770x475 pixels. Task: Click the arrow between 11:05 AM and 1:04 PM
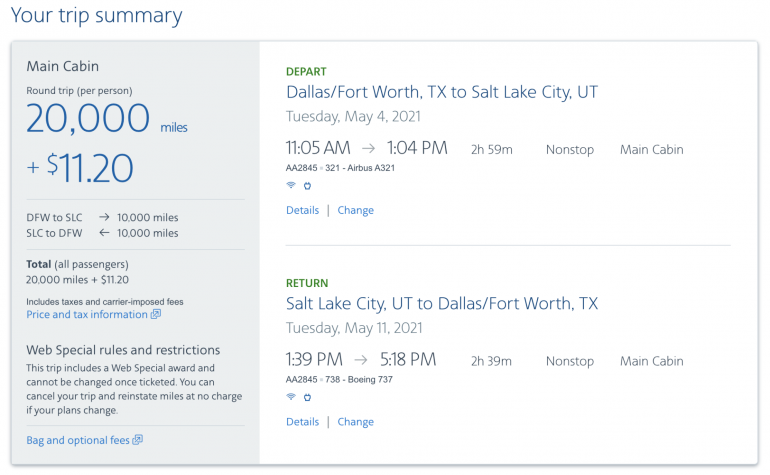[368, 149]
